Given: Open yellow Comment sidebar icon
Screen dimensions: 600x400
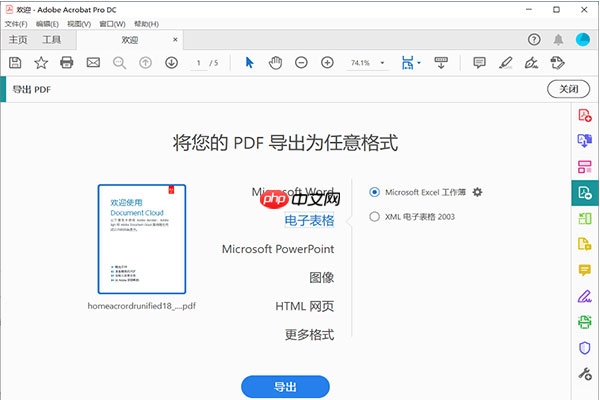Looking at the screenshot, I should pos(585,270).
